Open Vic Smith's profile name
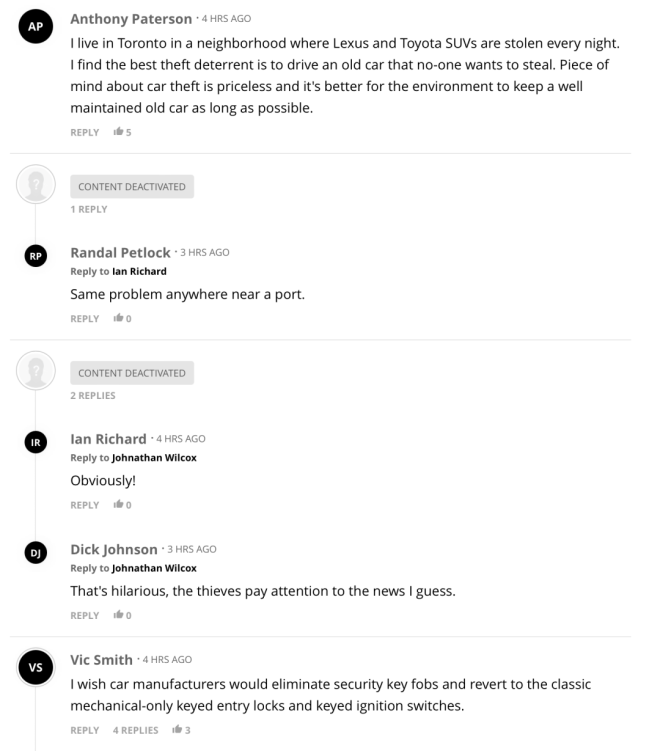660x751 pixels. click(x=101, y=660)
